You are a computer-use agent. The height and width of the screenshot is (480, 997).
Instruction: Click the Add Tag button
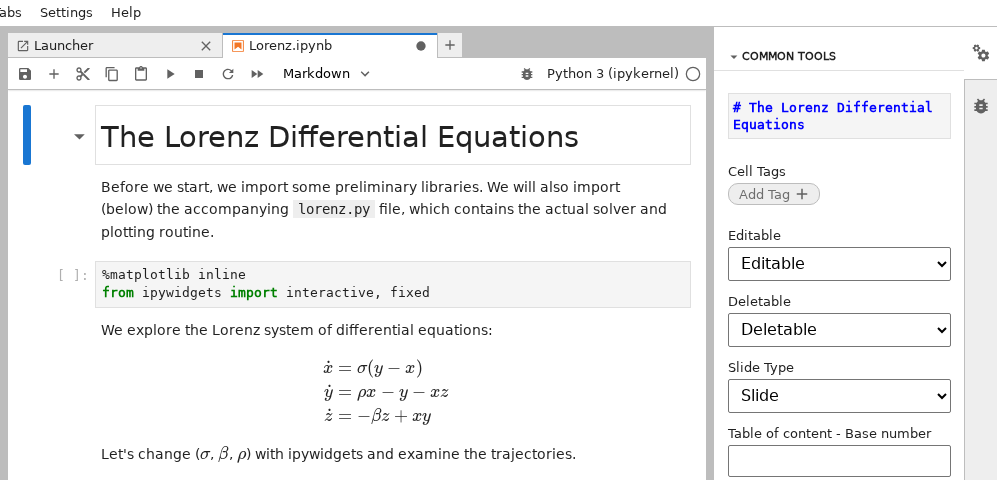[x=774, y=195]
